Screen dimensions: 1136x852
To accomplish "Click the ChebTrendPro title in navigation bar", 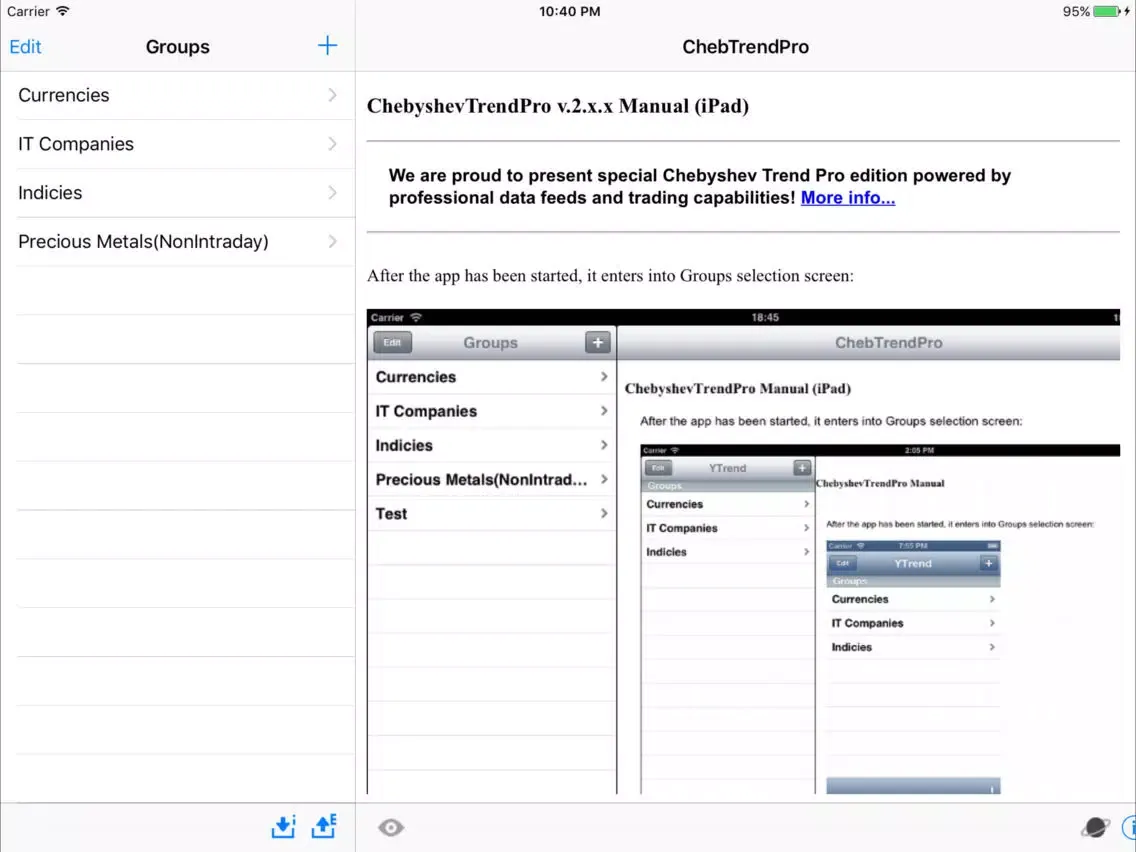I will pyautogui.click(x=746, y=47).
